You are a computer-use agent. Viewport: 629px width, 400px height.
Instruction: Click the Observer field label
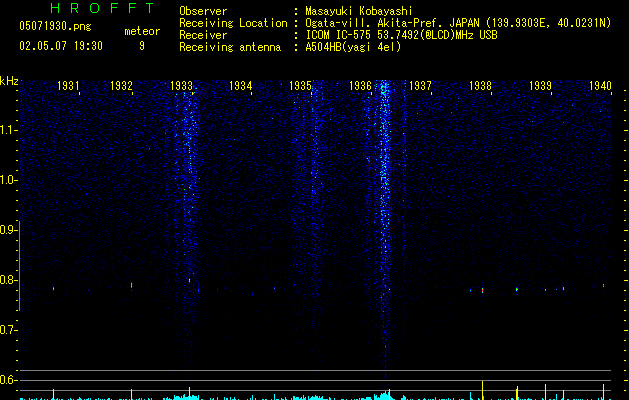click(203, 11)
